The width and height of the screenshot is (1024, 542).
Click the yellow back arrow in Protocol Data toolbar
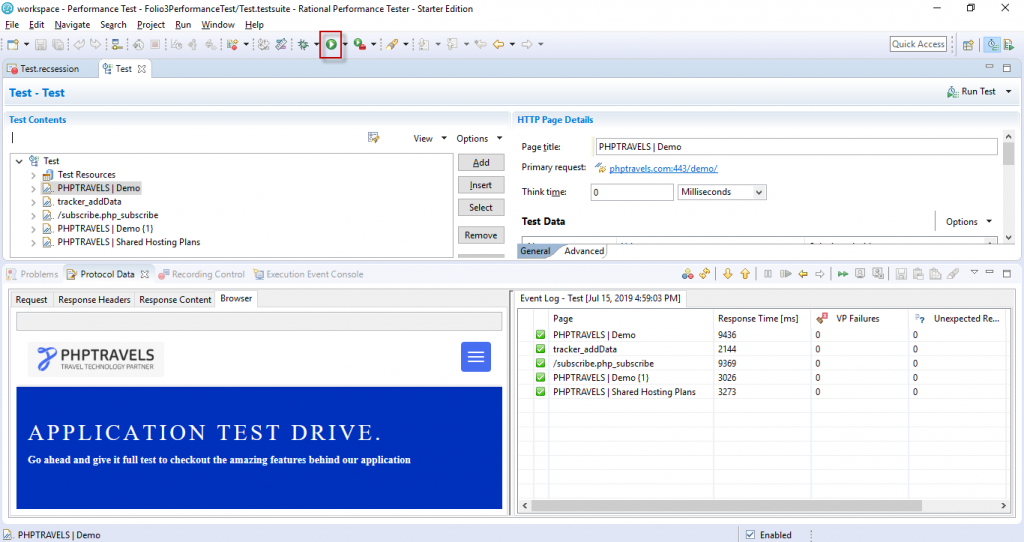803,274
